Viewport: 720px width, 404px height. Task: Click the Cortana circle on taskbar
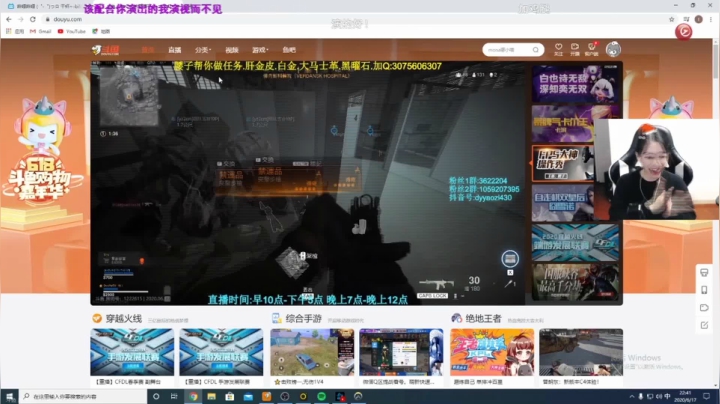click(156, 396)
